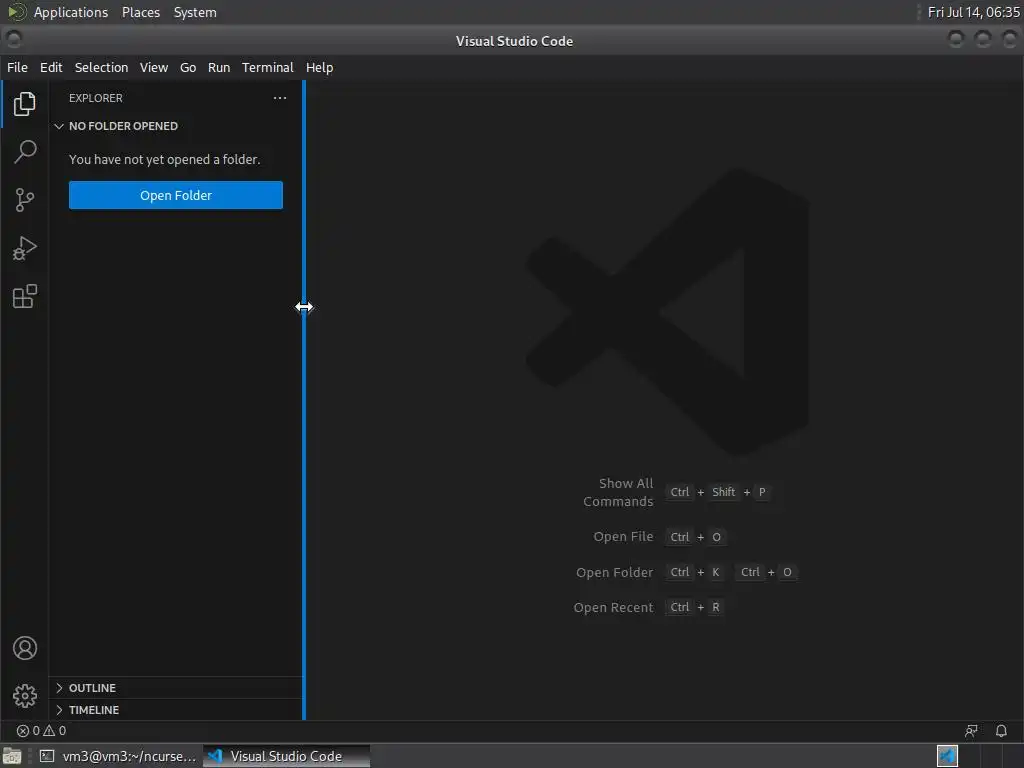
Task: Open the Edit menu
Action: click(x=51, y=67)
